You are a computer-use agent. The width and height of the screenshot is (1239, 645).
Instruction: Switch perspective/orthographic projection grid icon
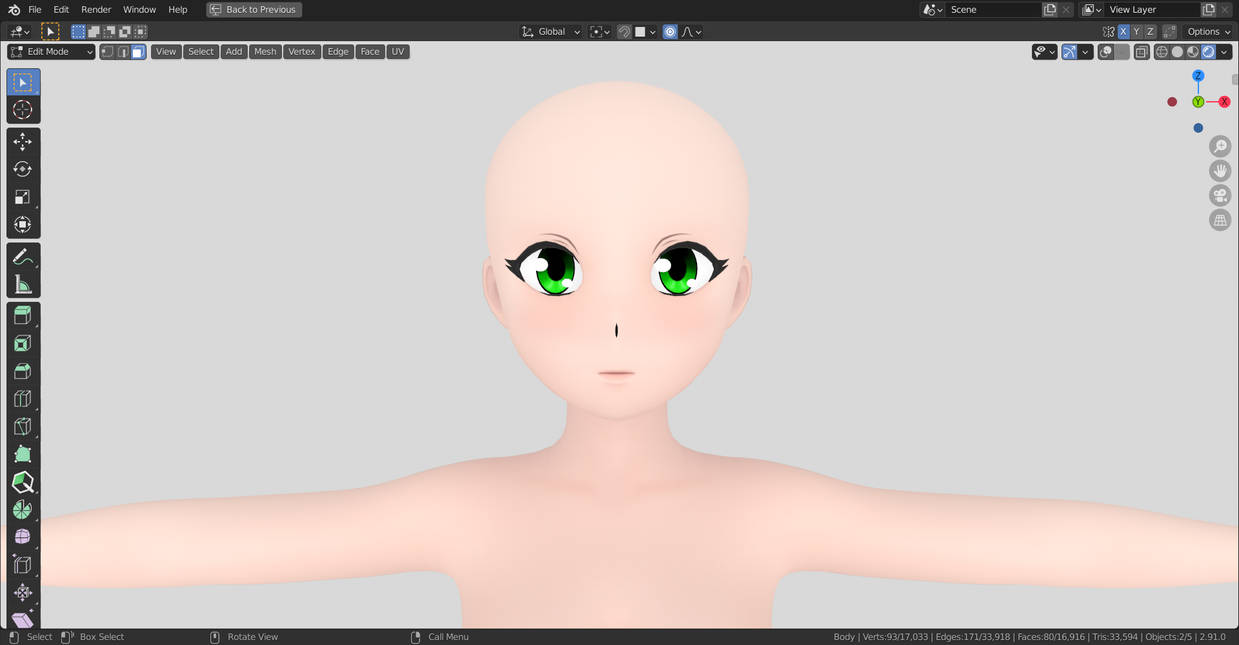click(x=1220, y=220)
